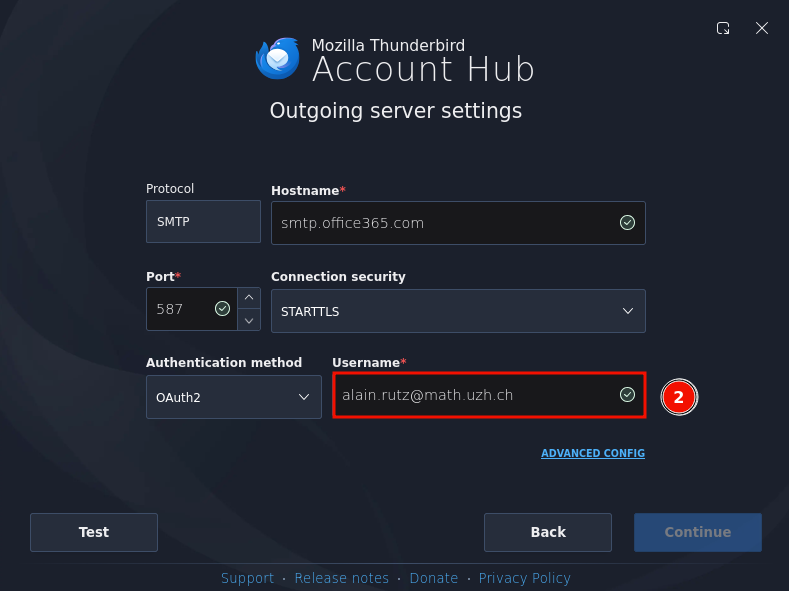Image resolution: width=789 pixels, height=591 pixels.
Task: Open the Donate link
Action: [x=434, y=578]
